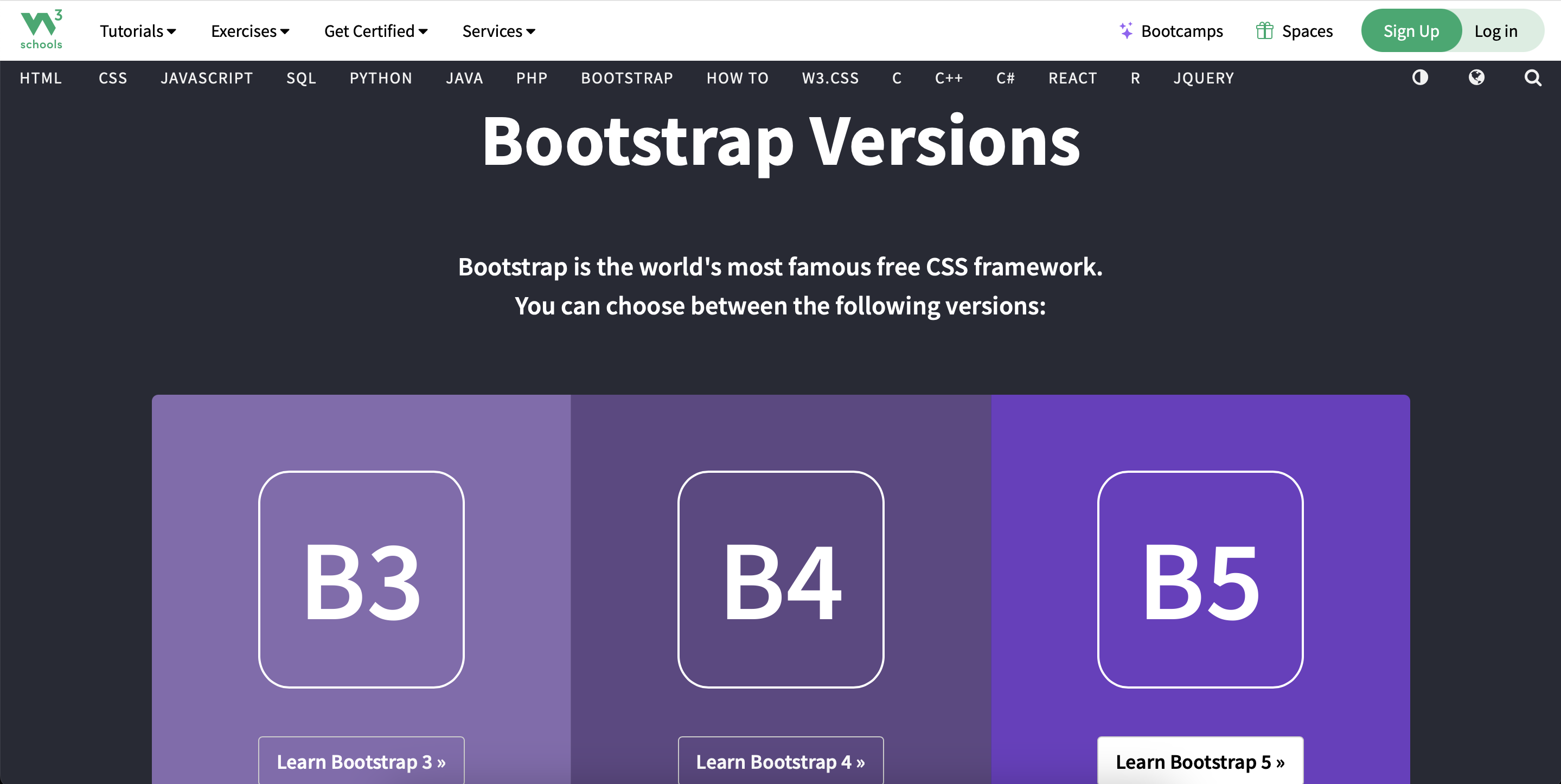
Task: Open Learn Bootstrap 3 link
Action: coord(361,761)
